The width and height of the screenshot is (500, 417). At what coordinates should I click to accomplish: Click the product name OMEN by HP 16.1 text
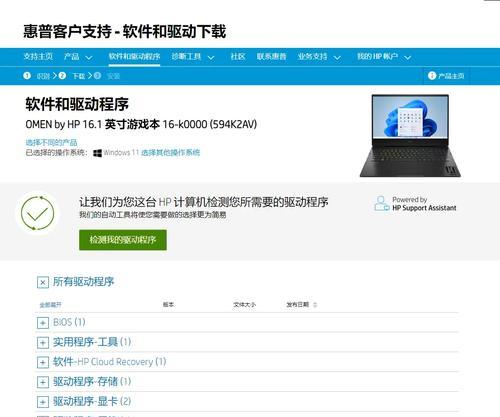click(x=141, y=124)
